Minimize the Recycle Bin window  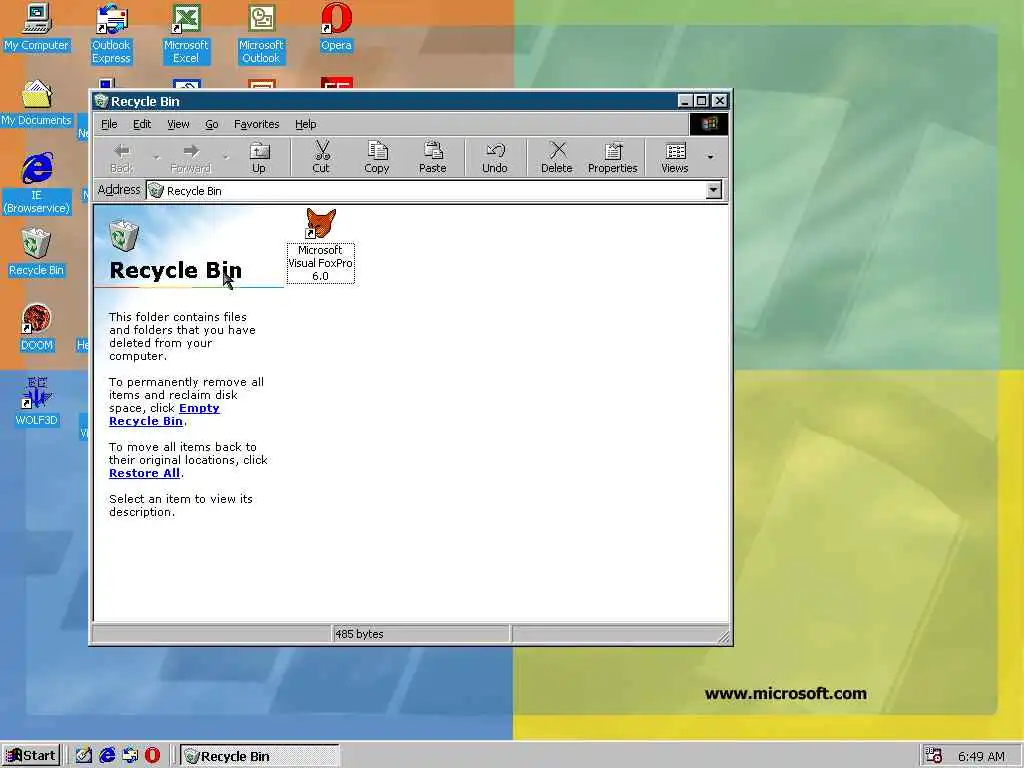684,101
